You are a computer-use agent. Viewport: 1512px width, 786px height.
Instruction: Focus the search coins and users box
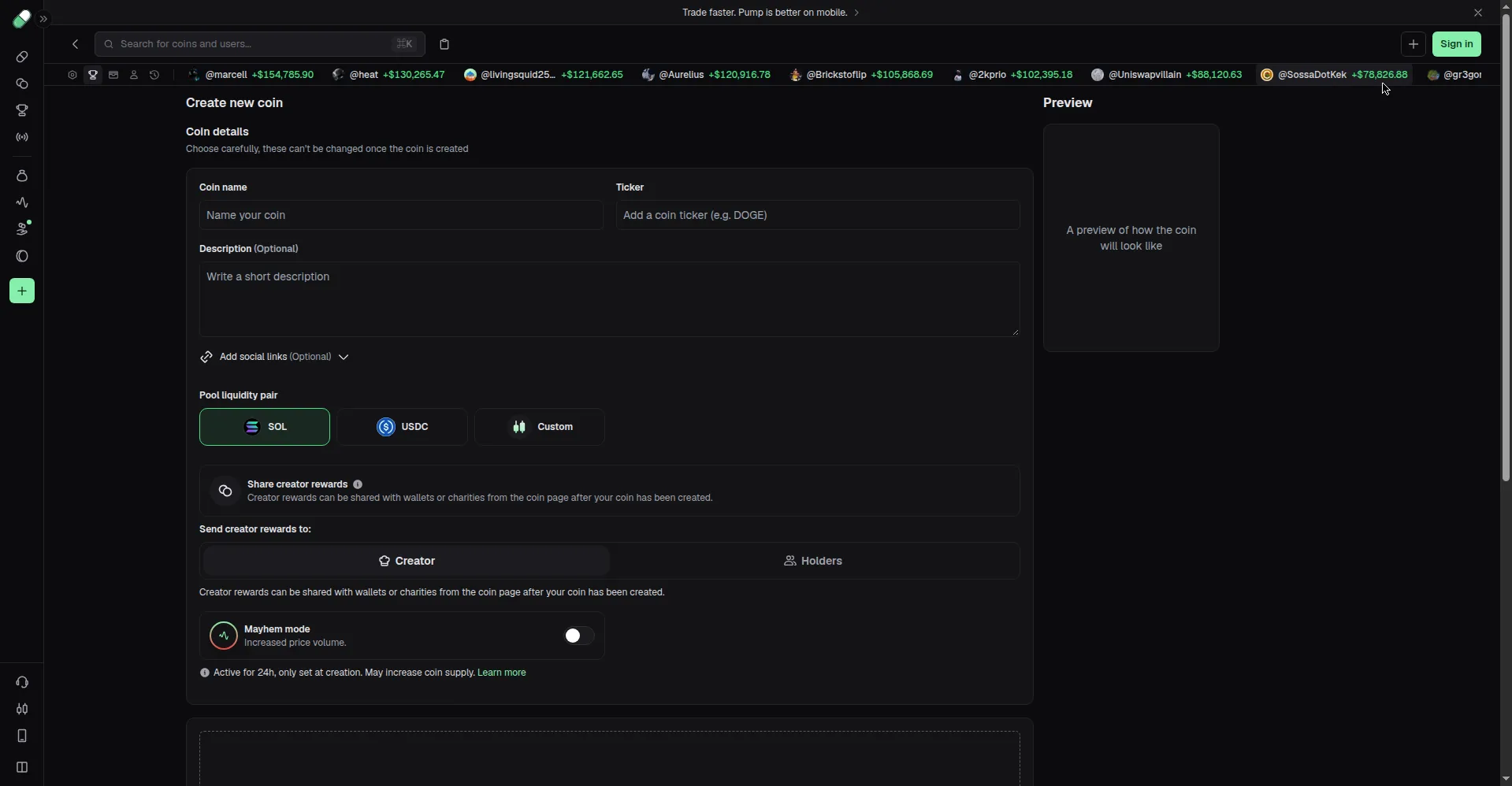(x=260, y=44)
